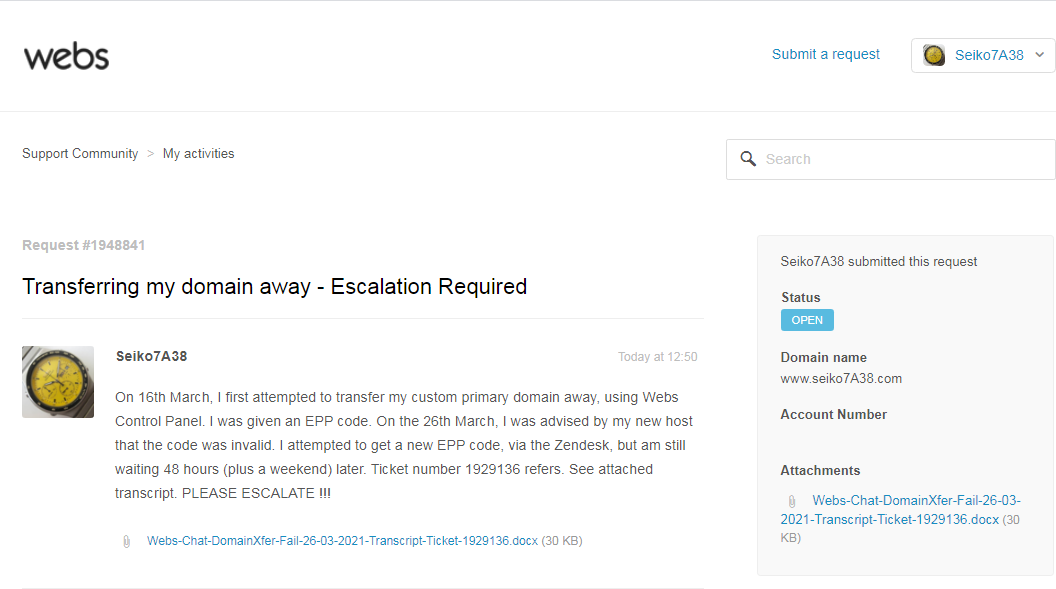Image resolution: width=1056 pixels, height=589 pixels.
Task: Click the Submit a request link
Action: click(x=825, y=54)
